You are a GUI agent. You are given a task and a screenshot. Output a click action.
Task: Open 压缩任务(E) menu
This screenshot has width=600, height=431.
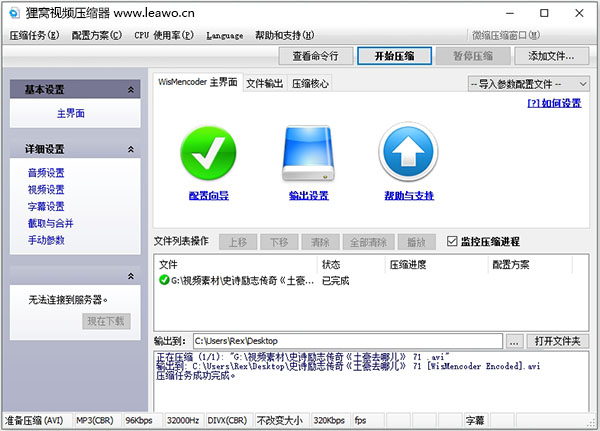(x=34, y=35)
